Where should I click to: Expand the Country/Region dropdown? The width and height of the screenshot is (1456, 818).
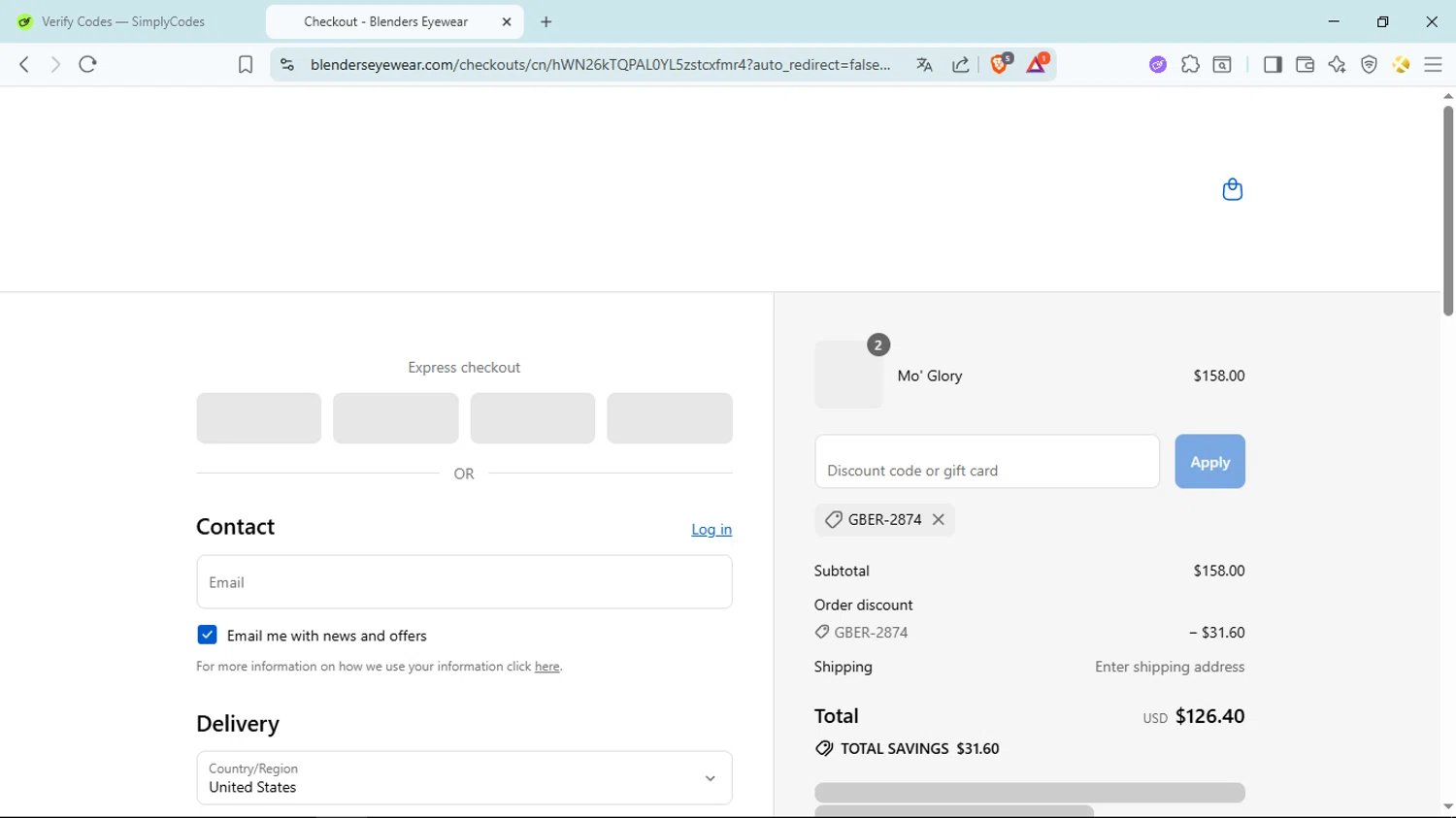pos(464,777)
